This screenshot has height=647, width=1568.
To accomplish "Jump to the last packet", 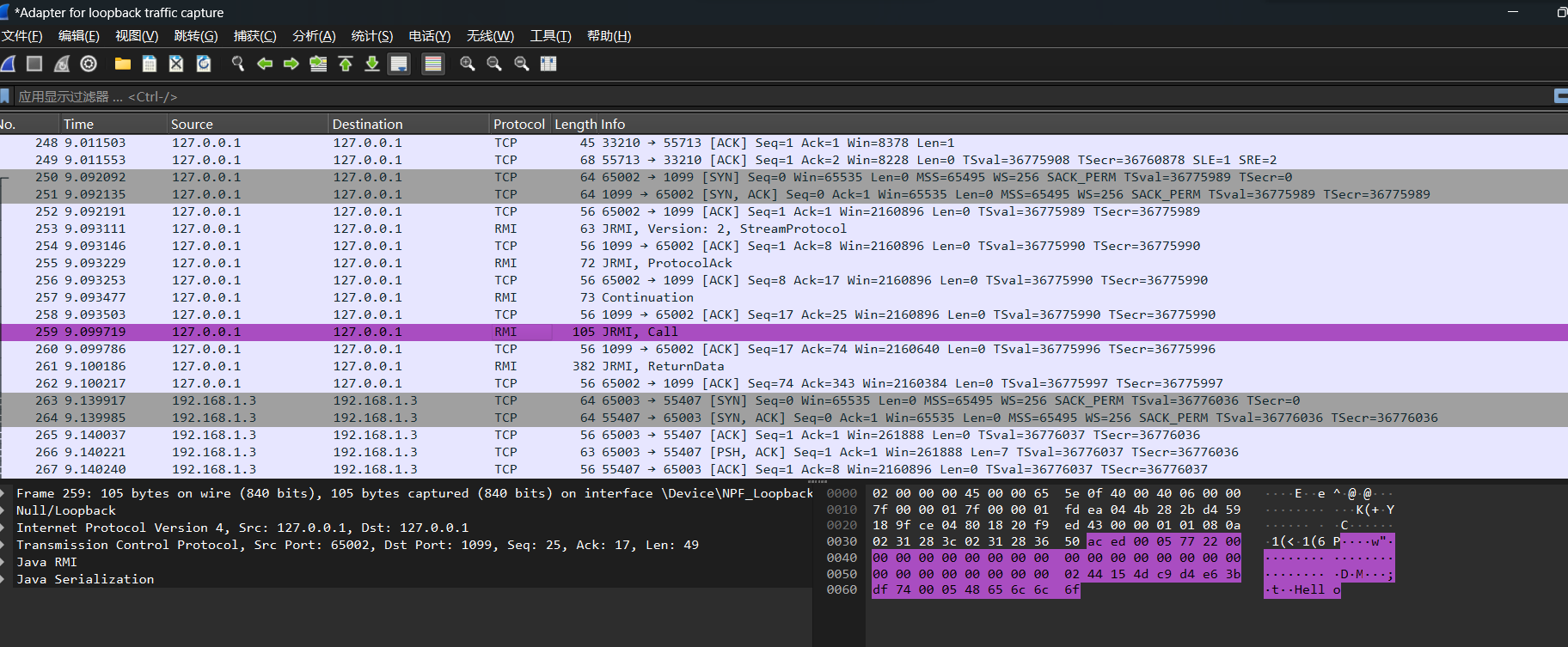I will pyautogui.click(x=372, y=64).
